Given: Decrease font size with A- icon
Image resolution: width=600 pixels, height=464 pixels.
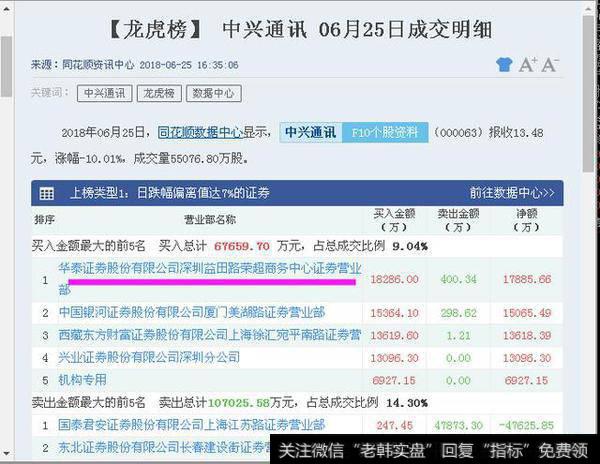Looking at the screenshot, I should [x=550, y=65].
